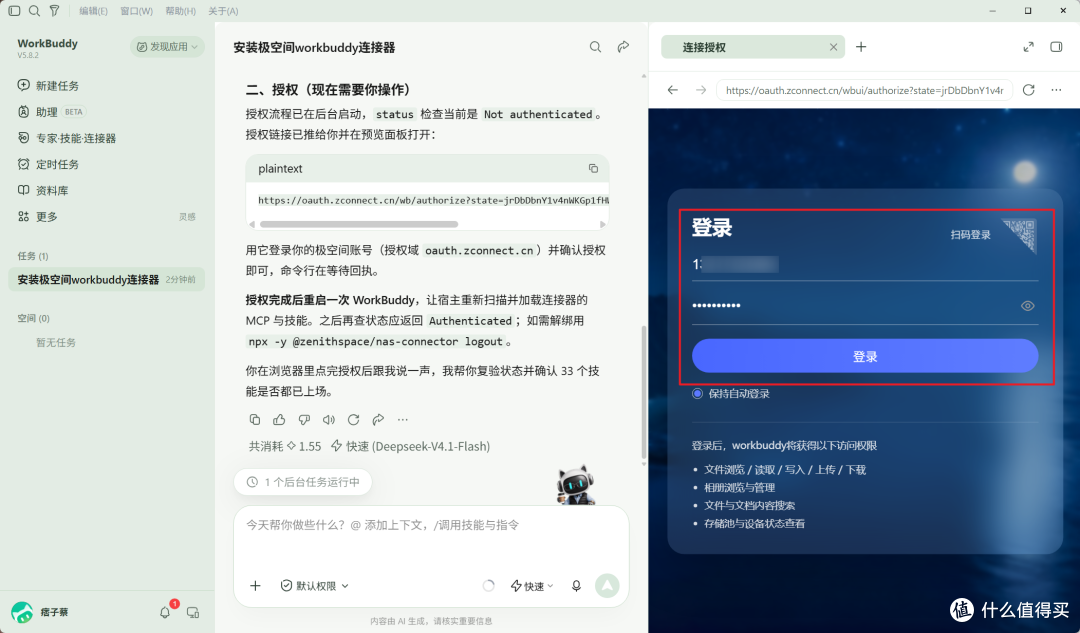Copy the assistant reply
1080x633 pixels.
pyautogui.click(x=254, y=419)
